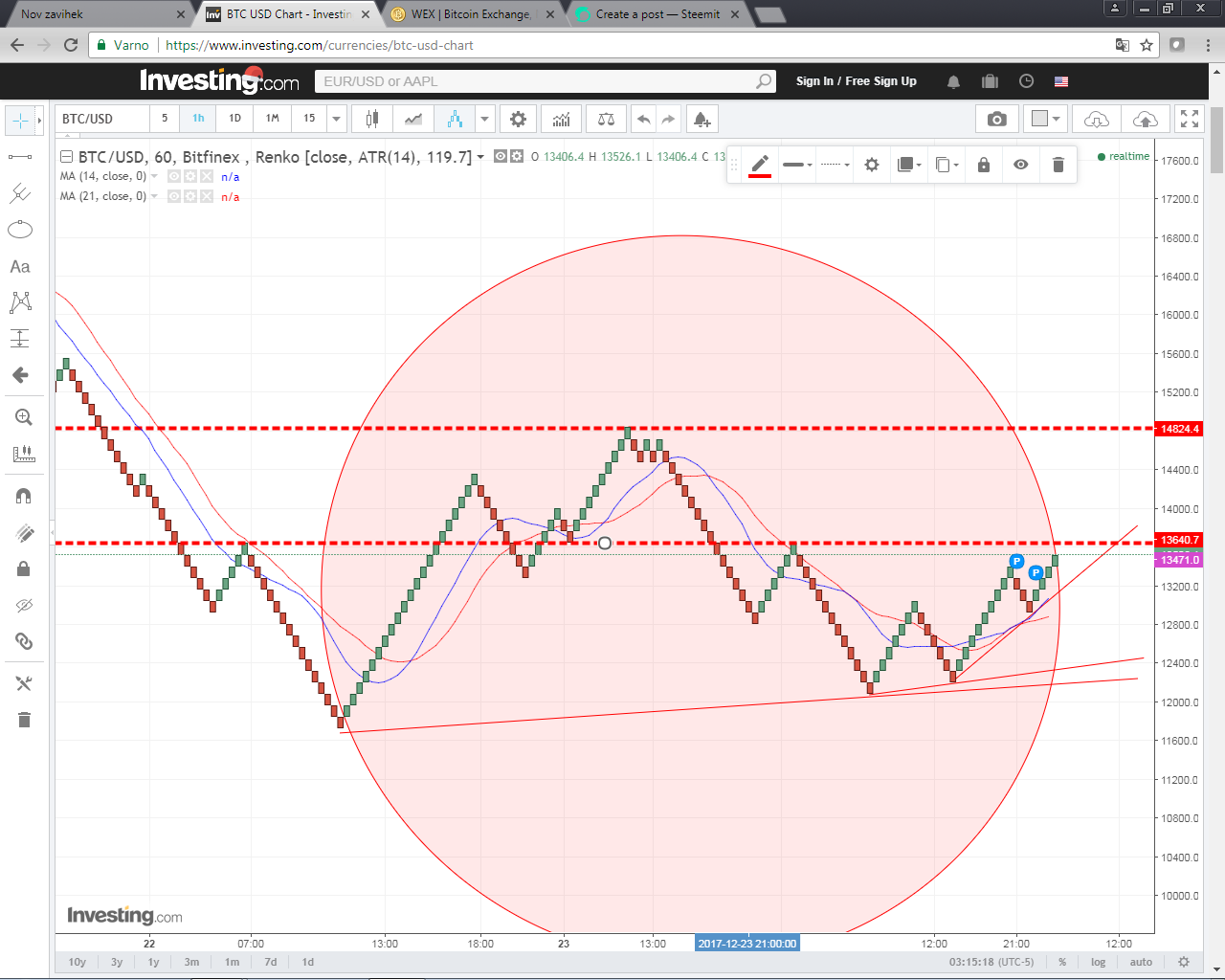Set interval to 1D
Viewport: 1225px width, 980px height.
pyautogui.click(x=234, y=119)
